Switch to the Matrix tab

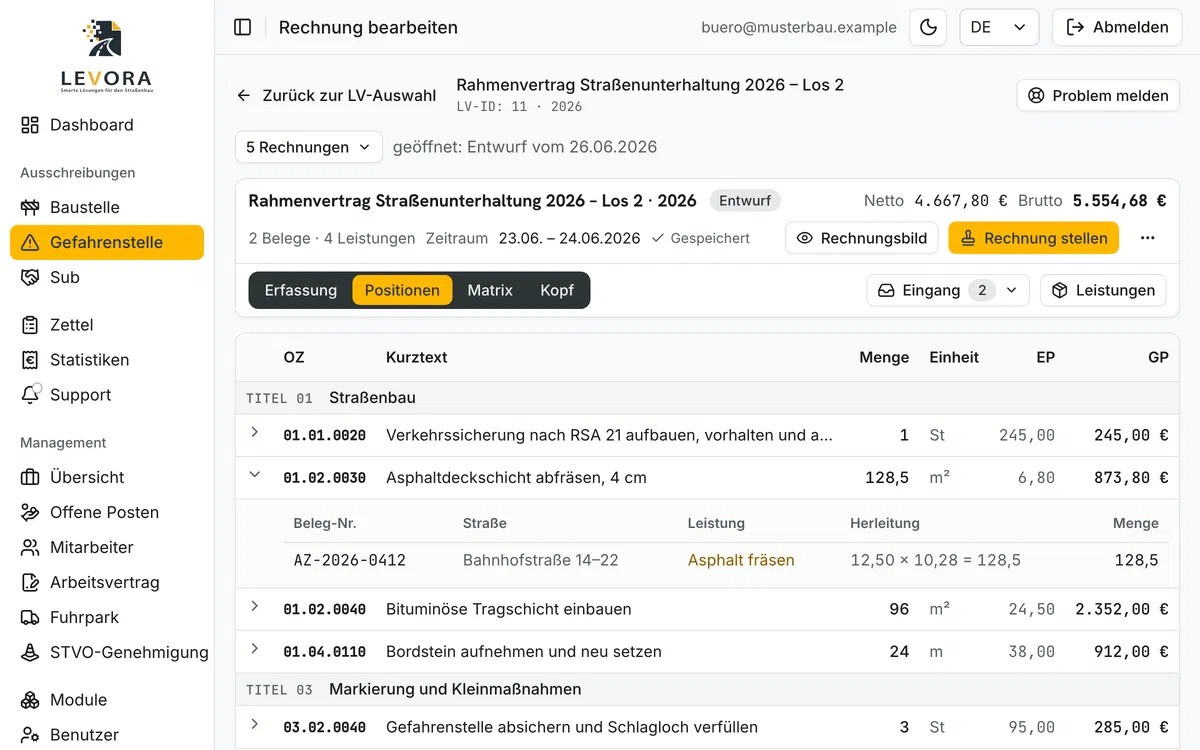point(490,290)
